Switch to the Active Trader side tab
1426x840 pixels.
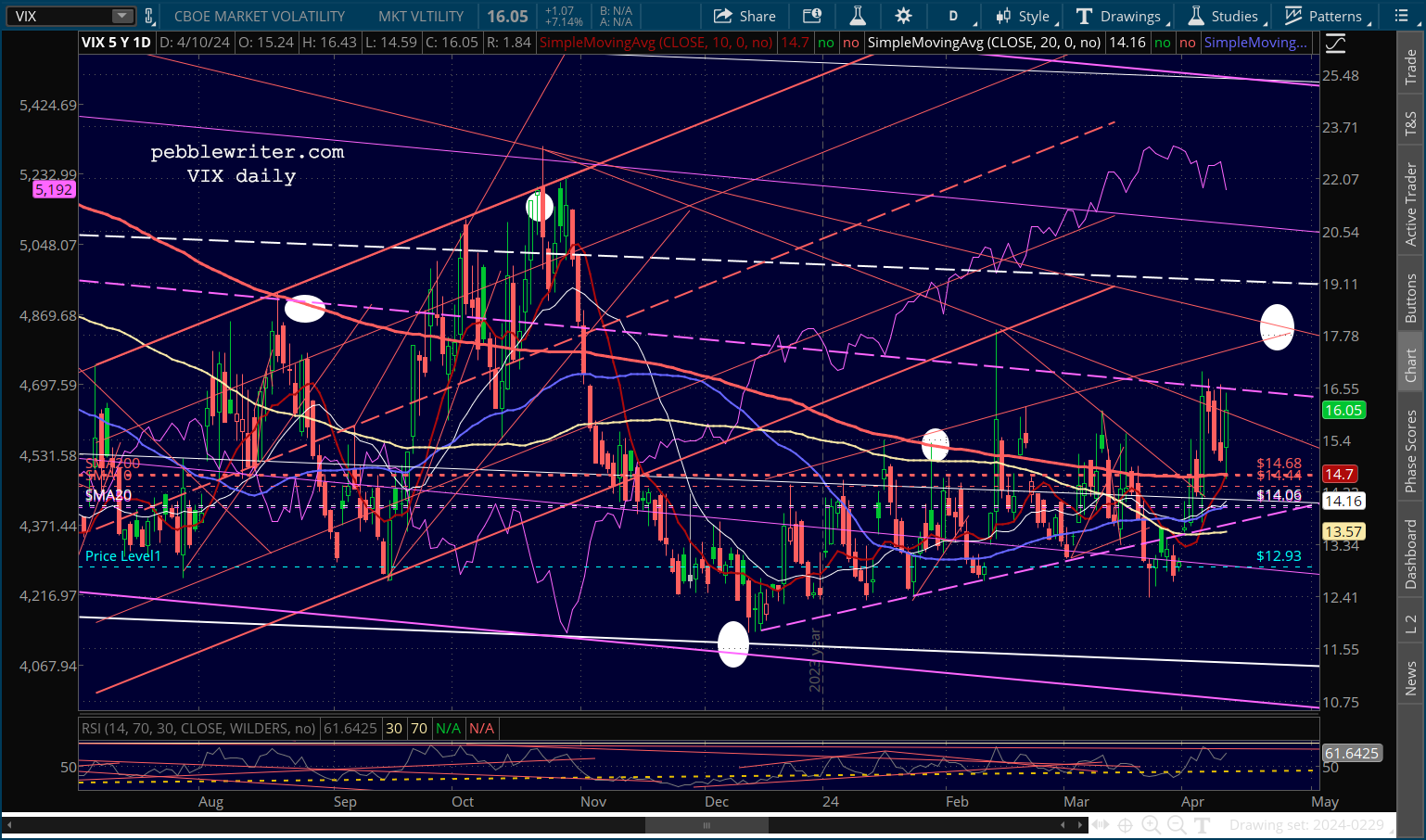point(1410,204)
